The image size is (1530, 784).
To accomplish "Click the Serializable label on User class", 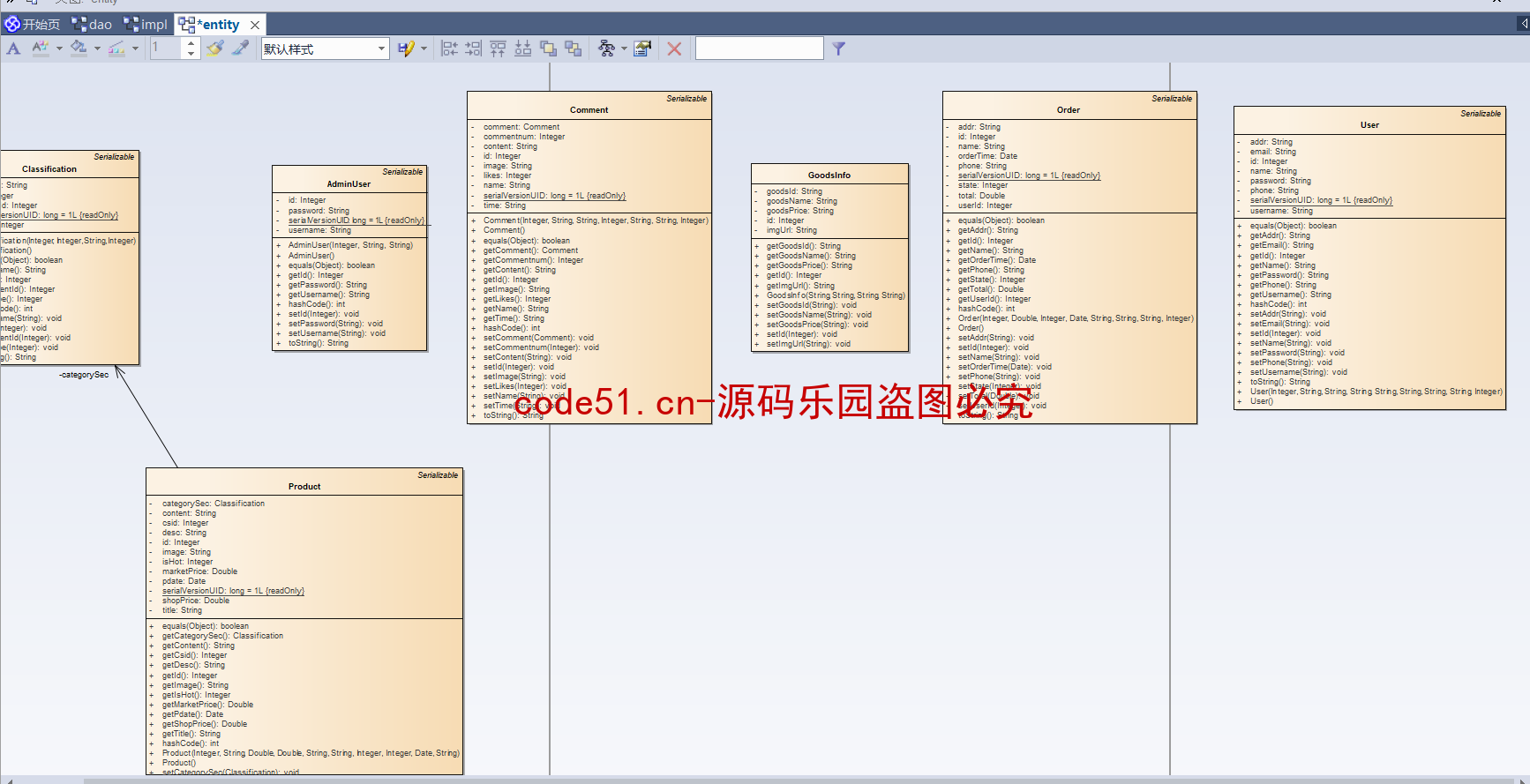I will pyautogui.click(x=1480, y=114).
